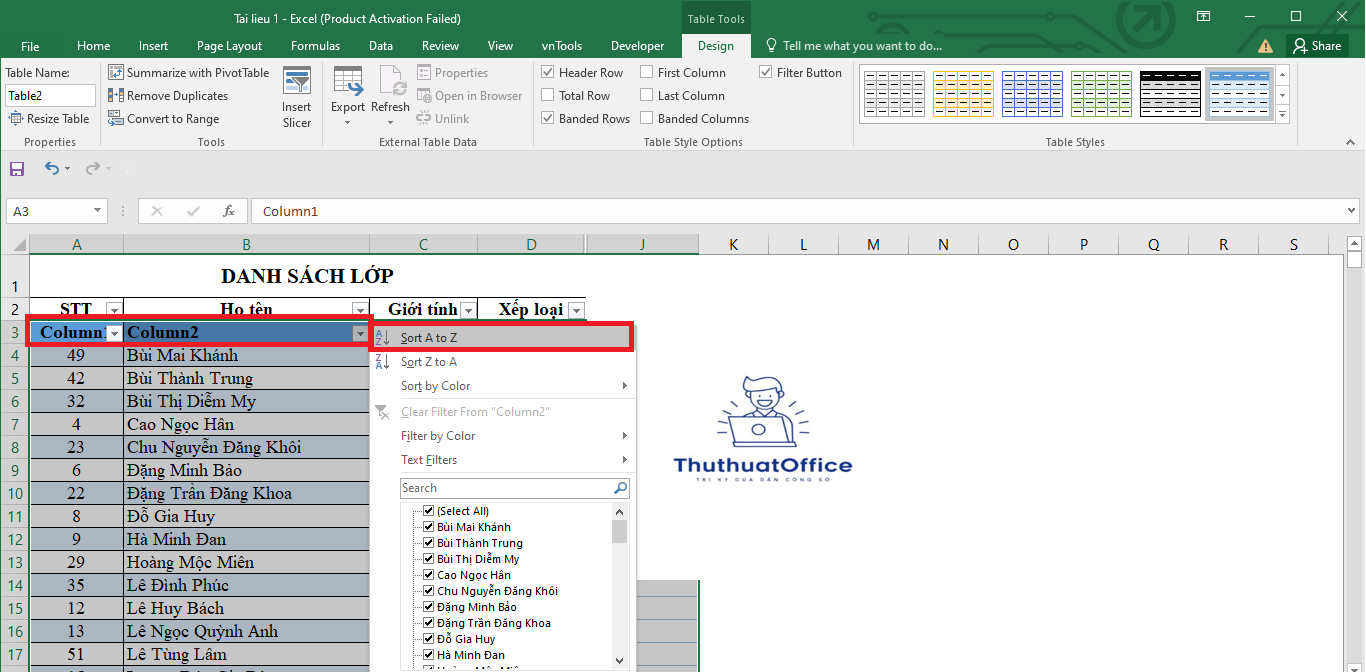Select the black header table style
The height and width of the screenshot is (672, 1366).
[1170, 94]
